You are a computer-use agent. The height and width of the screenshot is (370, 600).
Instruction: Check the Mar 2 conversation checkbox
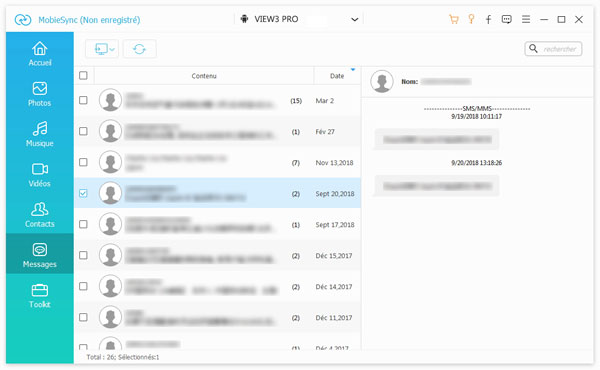click(83, 100)
